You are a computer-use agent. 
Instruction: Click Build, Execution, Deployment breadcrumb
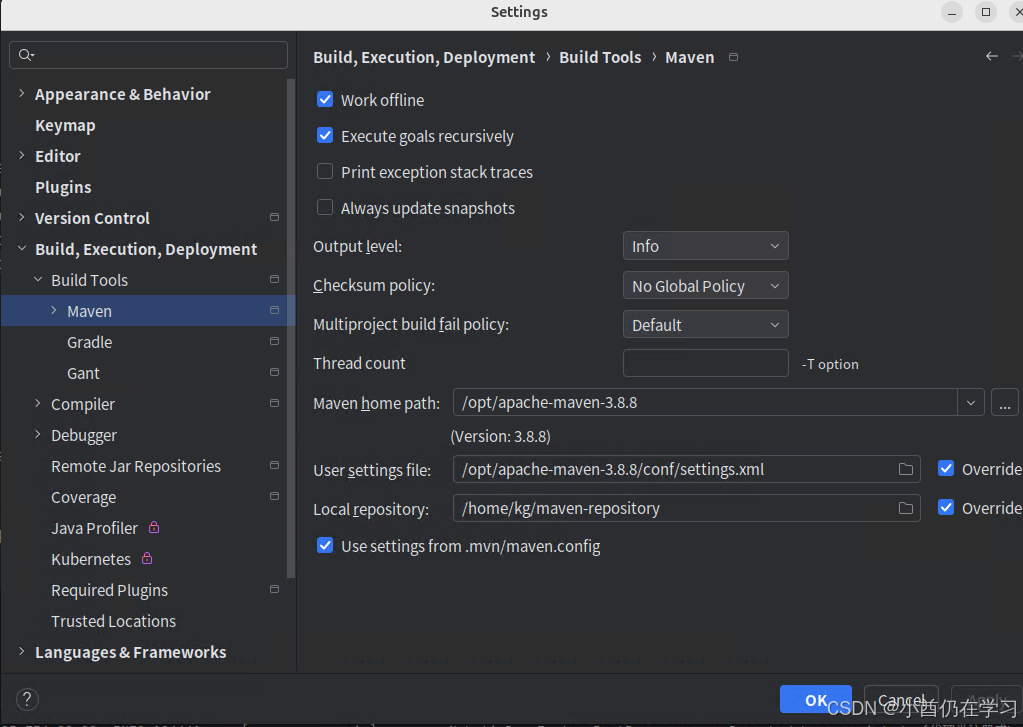pyautogui.click(x=424, y=57)
